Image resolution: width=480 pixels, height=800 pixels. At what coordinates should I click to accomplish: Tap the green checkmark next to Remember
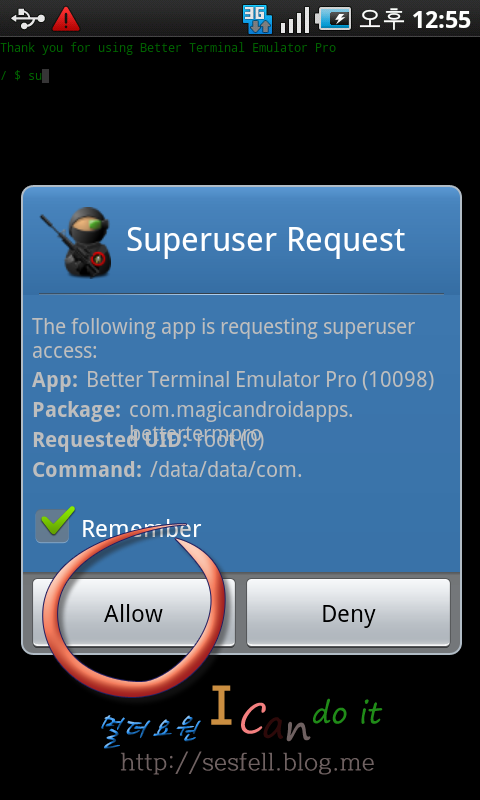point(58,521)
